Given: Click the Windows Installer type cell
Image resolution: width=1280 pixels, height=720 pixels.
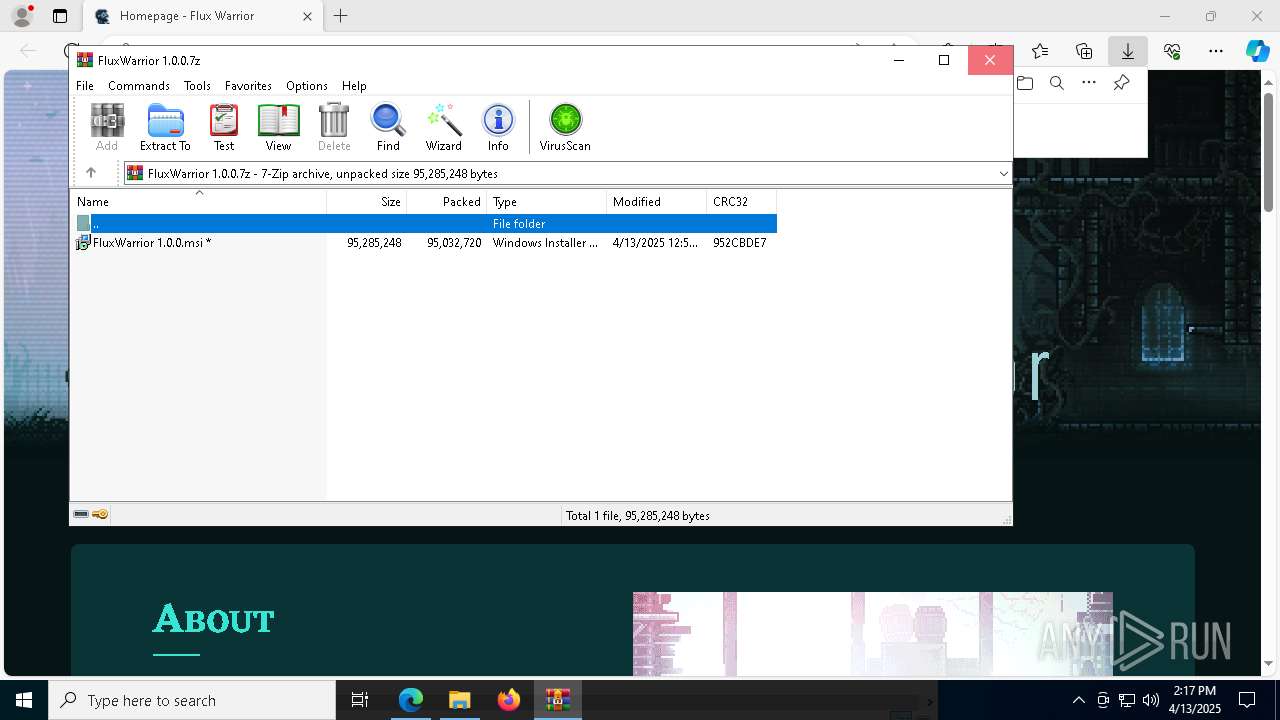Looking at the screenshot, I should pos(546,243).
